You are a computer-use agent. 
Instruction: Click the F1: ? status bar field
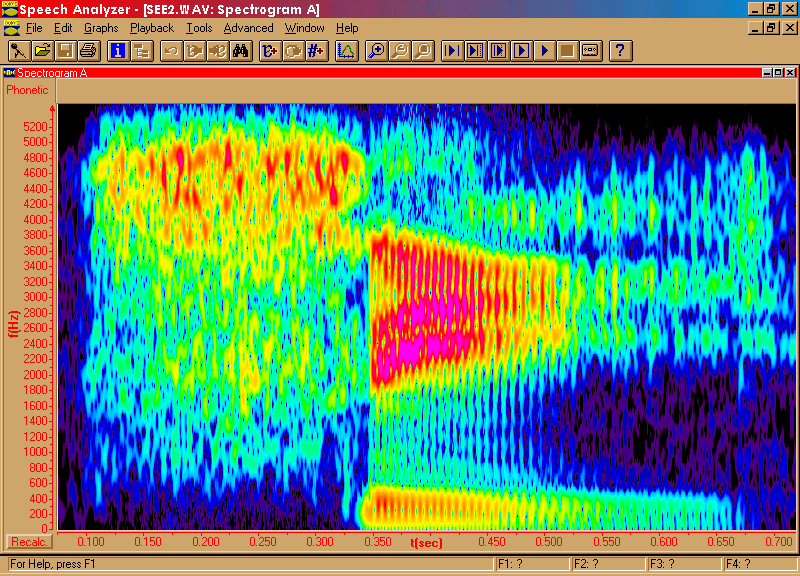point(532,564)
